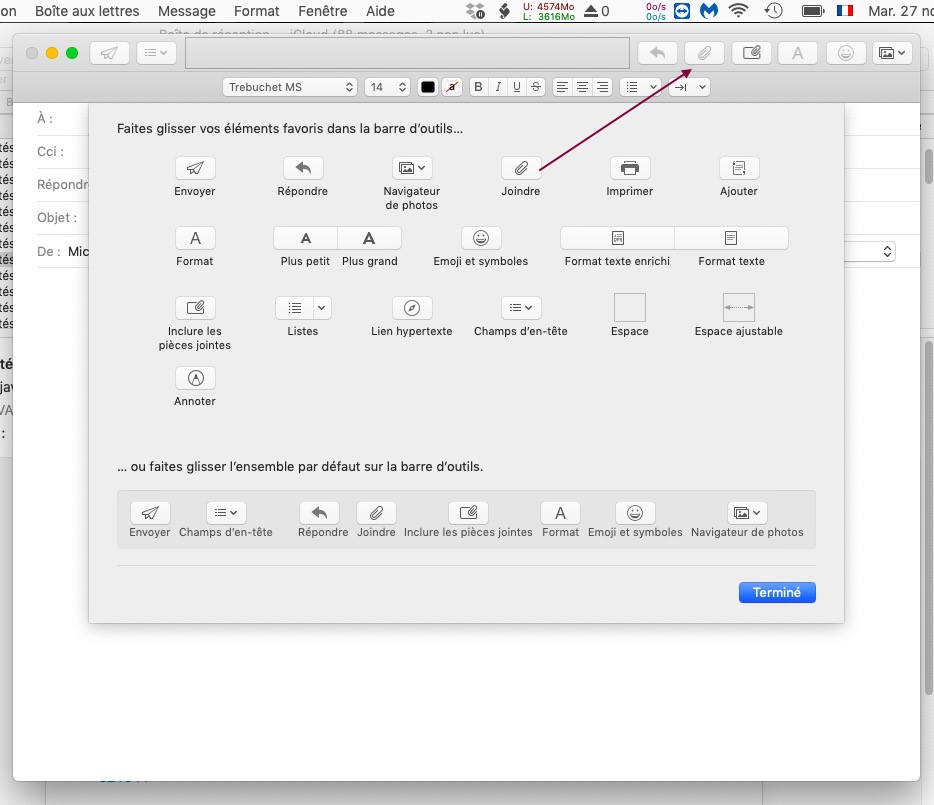Click the Annoter icon
This screenshot has width=934, height=805.
pos(195,378)
